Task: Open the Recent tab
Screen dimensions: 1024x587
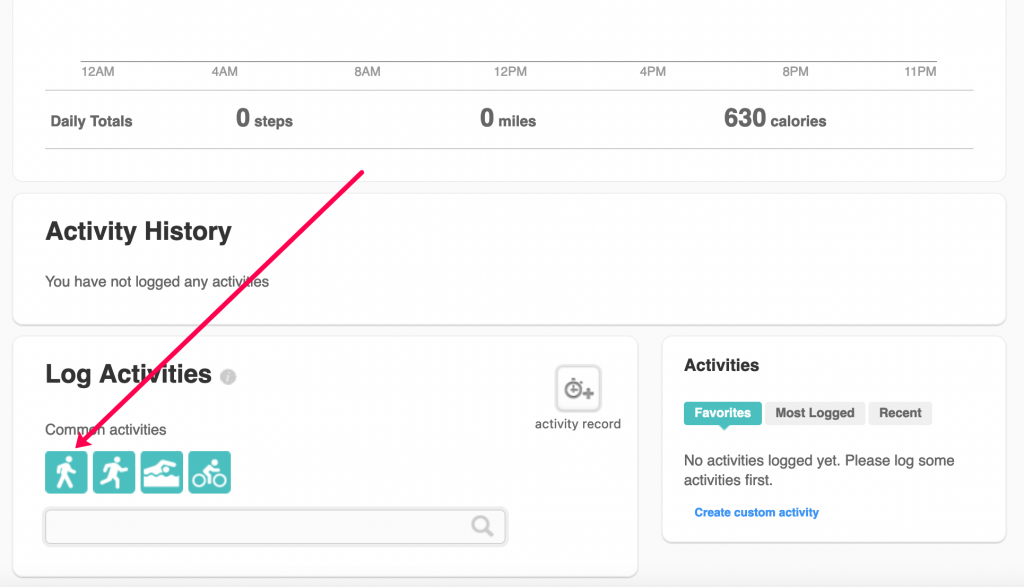Action: pyautogui.click(x=899, y=413)
